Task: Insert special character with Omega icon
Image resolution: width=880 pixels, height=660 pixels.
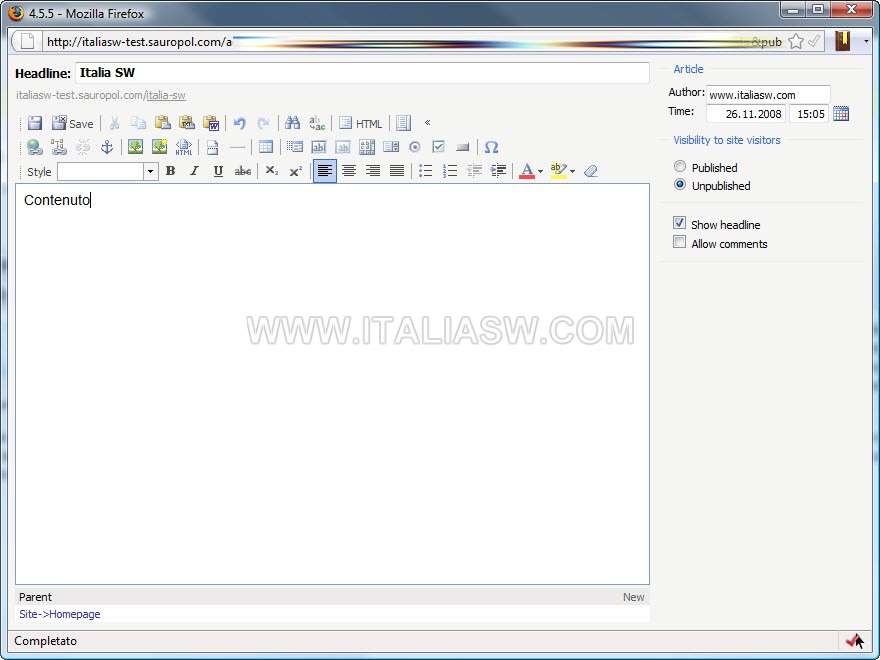Action: (491, 147)
